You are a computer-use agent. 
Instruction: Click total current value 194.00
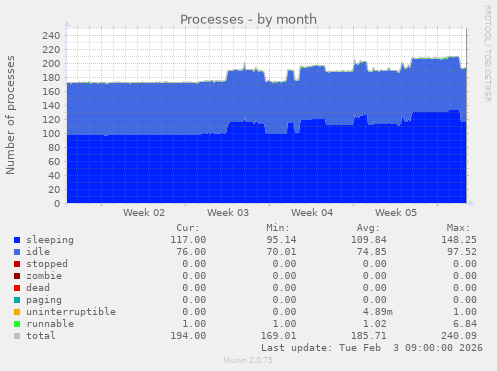pos(188,336)
